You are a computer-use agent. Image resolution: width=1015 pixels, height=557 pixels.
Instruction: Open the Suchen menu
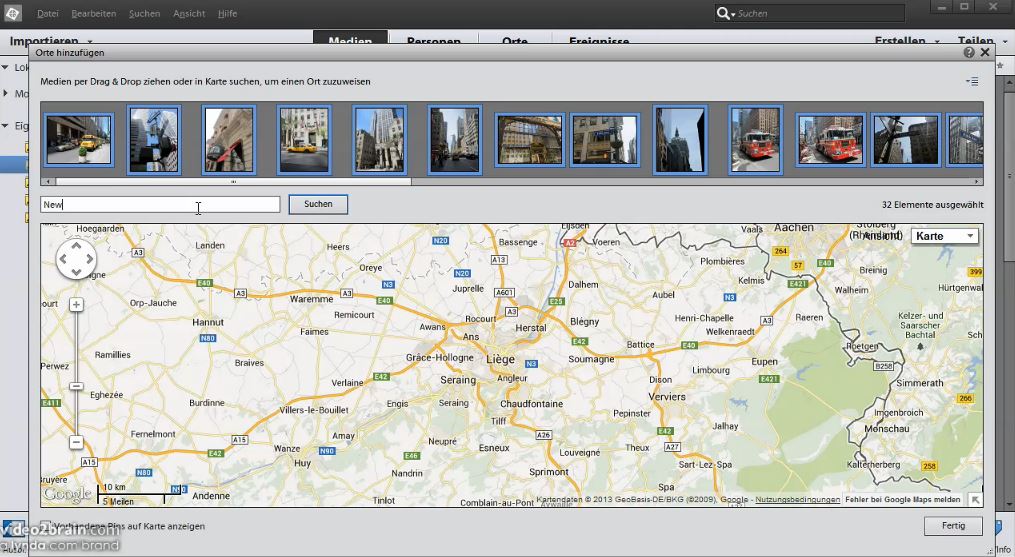144,14
